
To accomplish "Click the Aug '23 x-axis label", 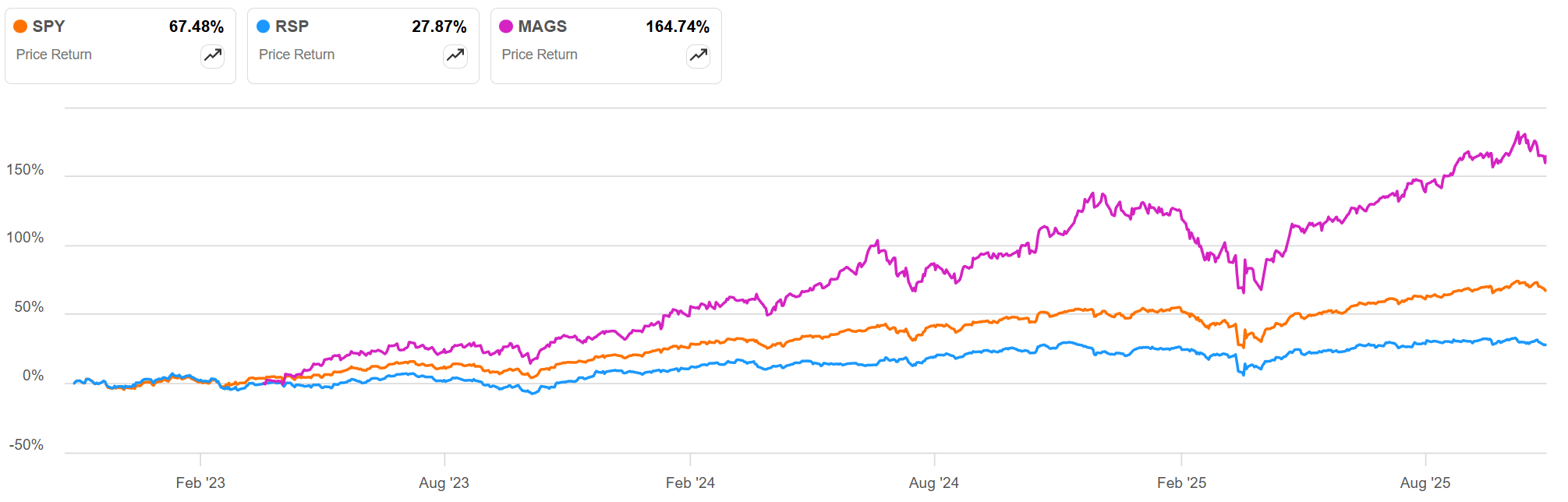I will point(444,483).
